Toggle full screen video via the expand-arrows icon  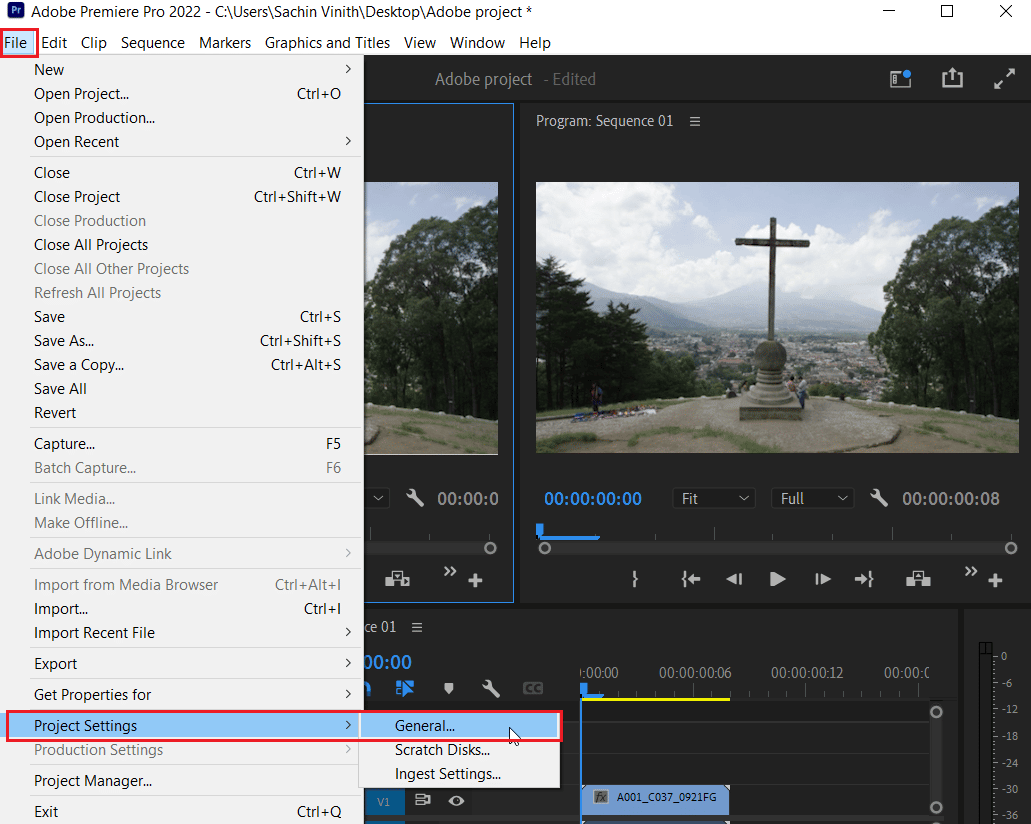[x=1004, y=79]
